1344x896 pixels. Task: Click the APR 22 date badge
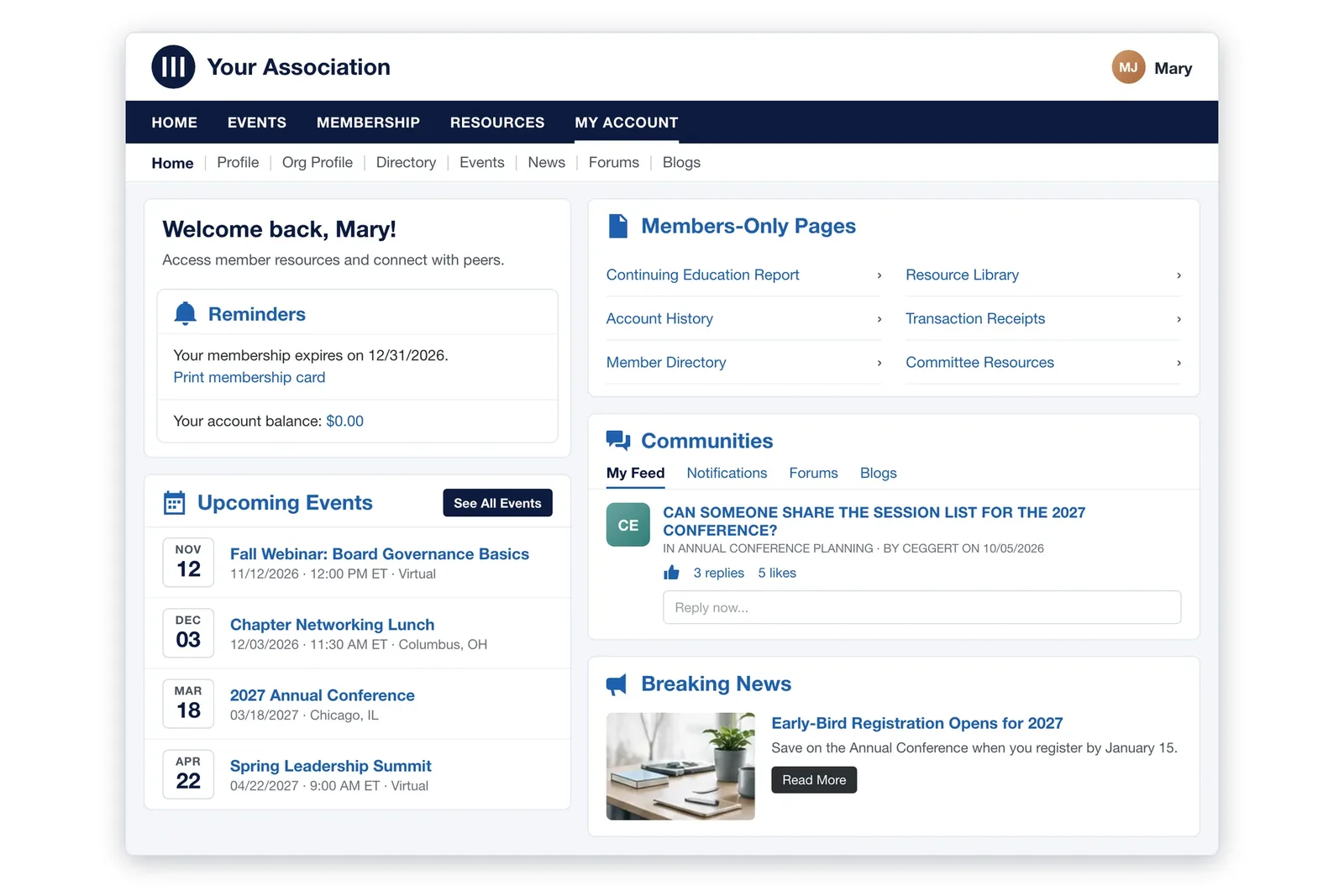pyautogui.click(x=188, y=773)
